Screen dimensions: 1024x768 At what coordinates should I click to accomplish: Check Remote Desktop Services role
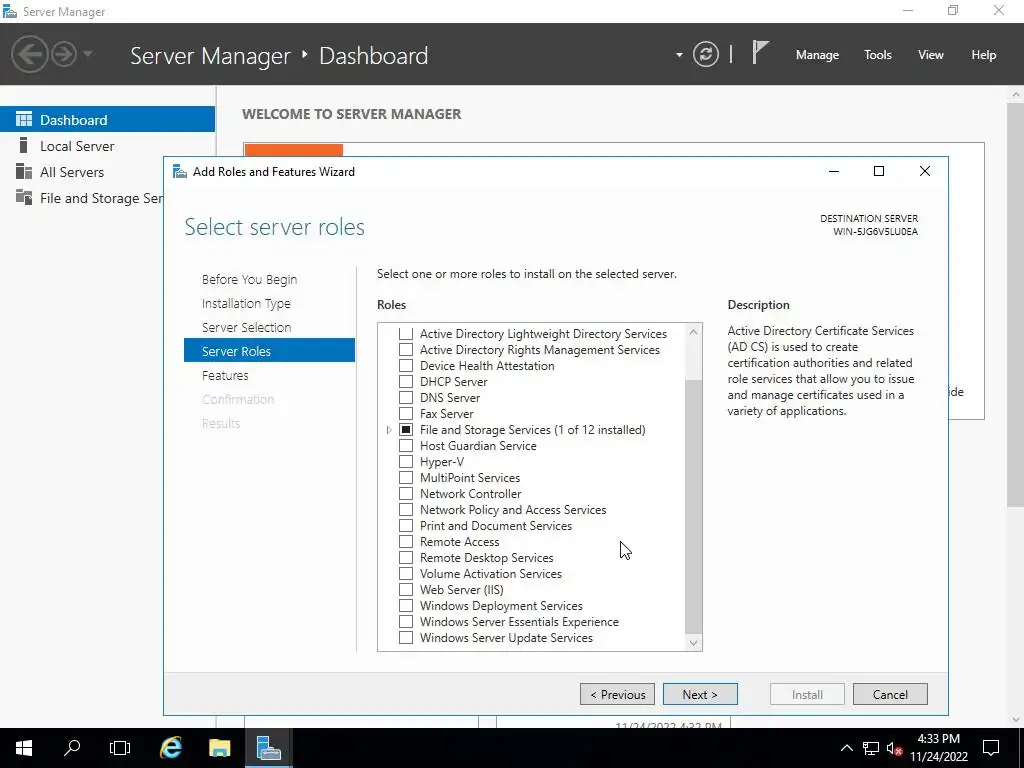click(x=406, y=558)
